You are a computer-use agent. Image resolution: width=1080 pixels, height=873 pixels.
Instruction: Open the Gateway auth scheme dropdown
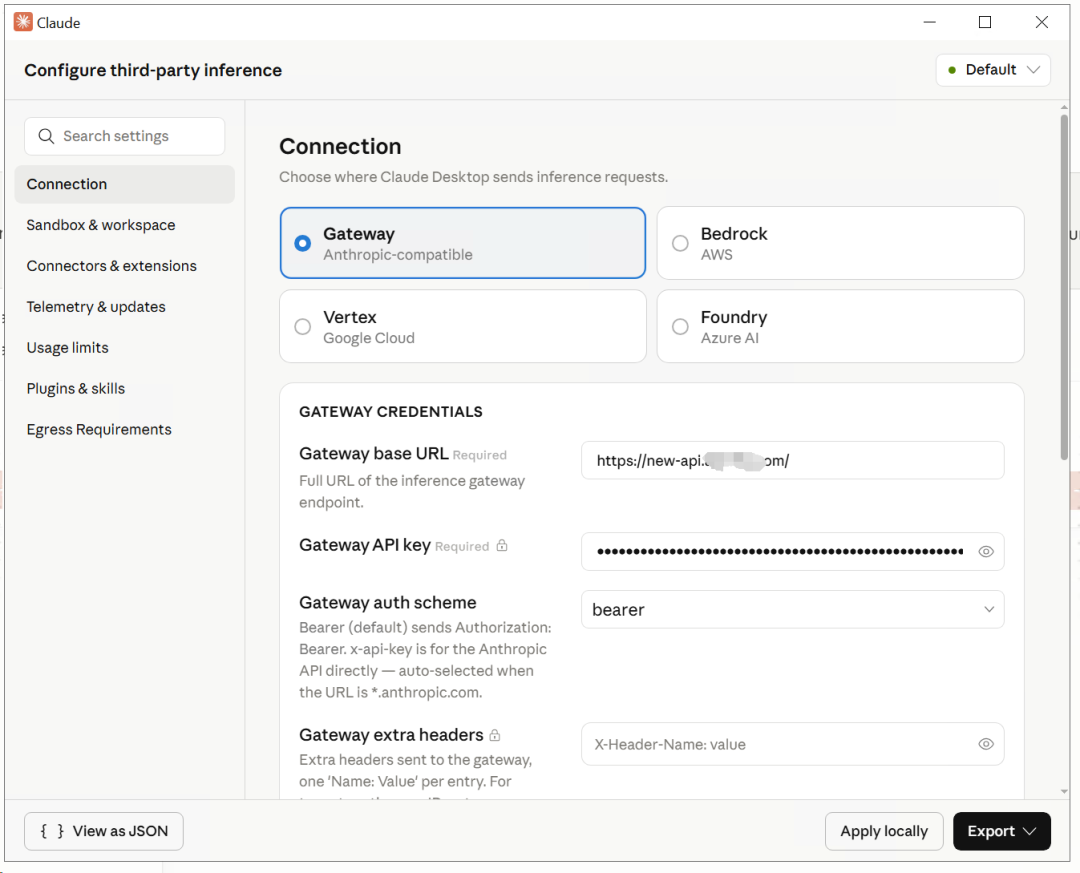(x=792, y=610)
